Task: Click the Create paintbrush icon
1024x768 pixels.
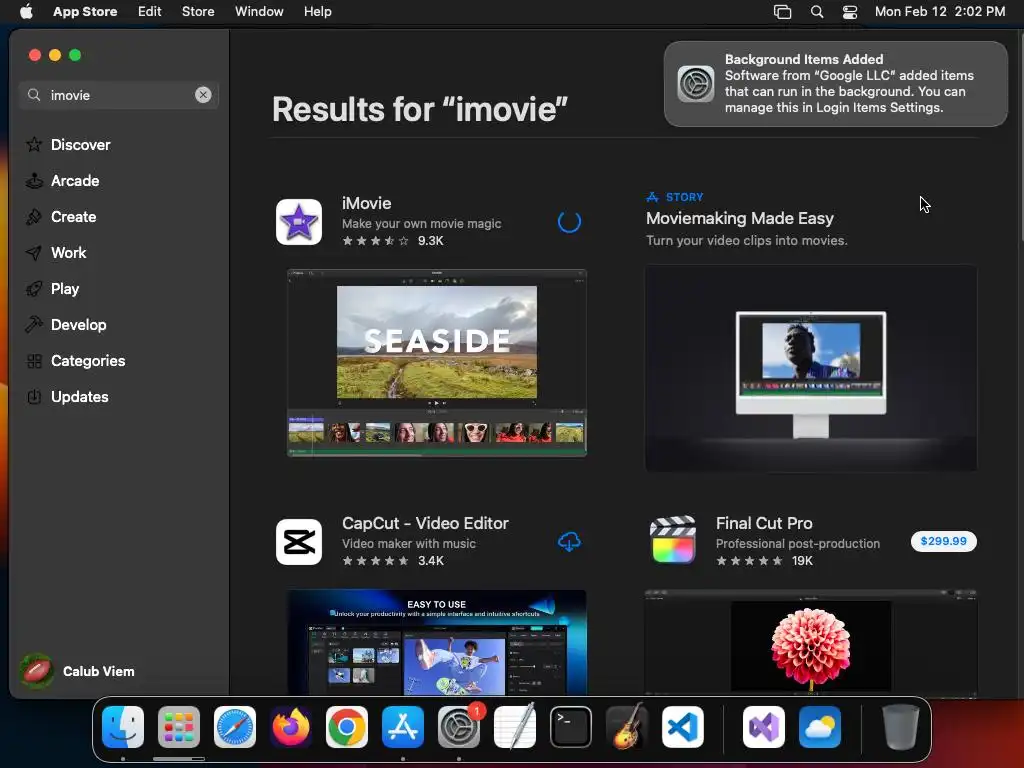Action: coord(34,217)
